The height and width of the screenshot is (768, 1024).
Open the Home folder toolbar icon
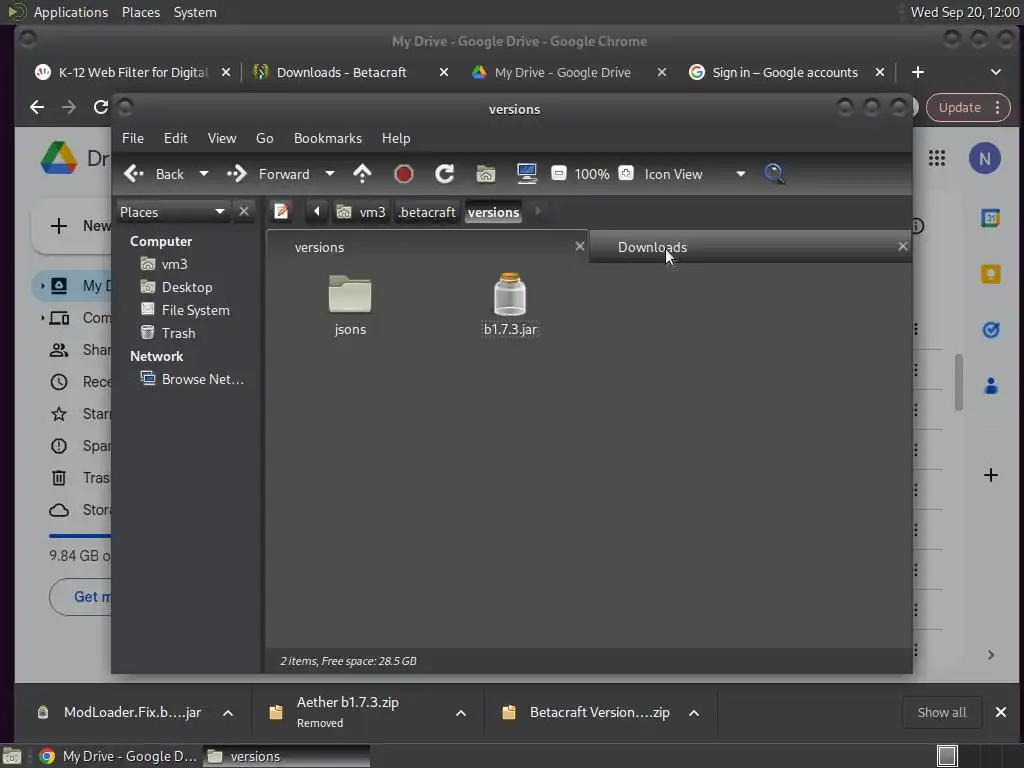486,174
